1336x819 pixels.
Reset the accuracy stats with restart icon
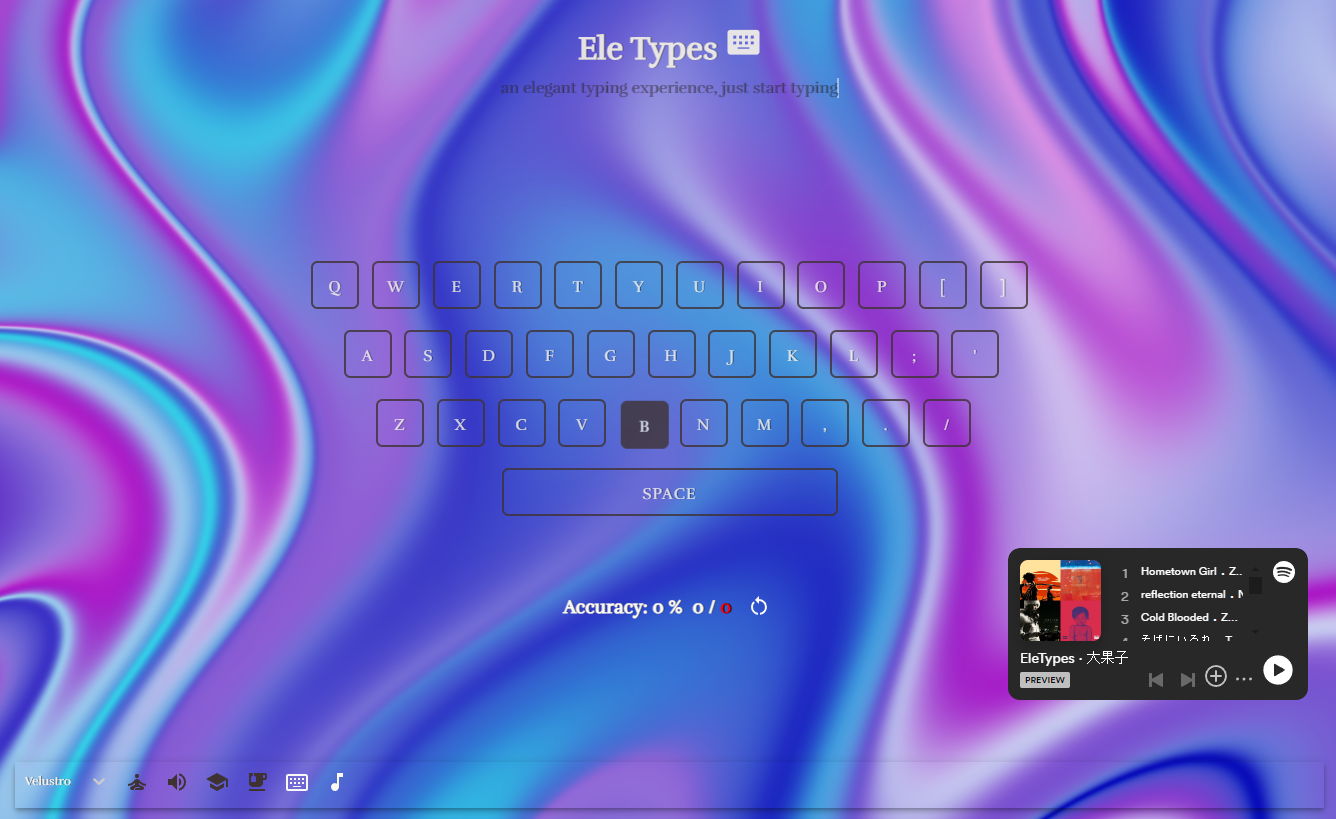click(x=759, y=607)
